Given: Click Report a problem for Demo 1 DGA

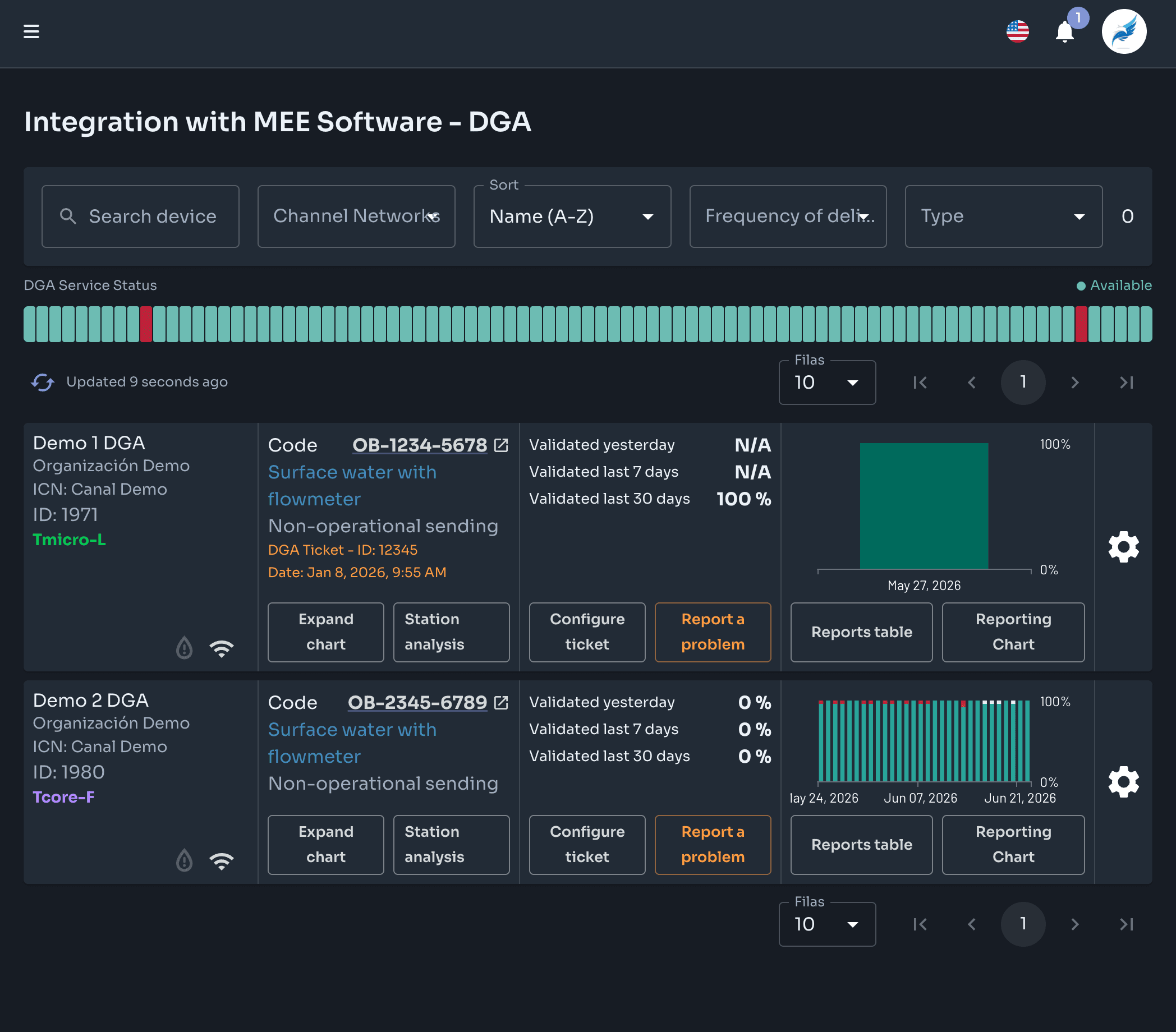Looking at the screenshot, I should click(713, 632).
